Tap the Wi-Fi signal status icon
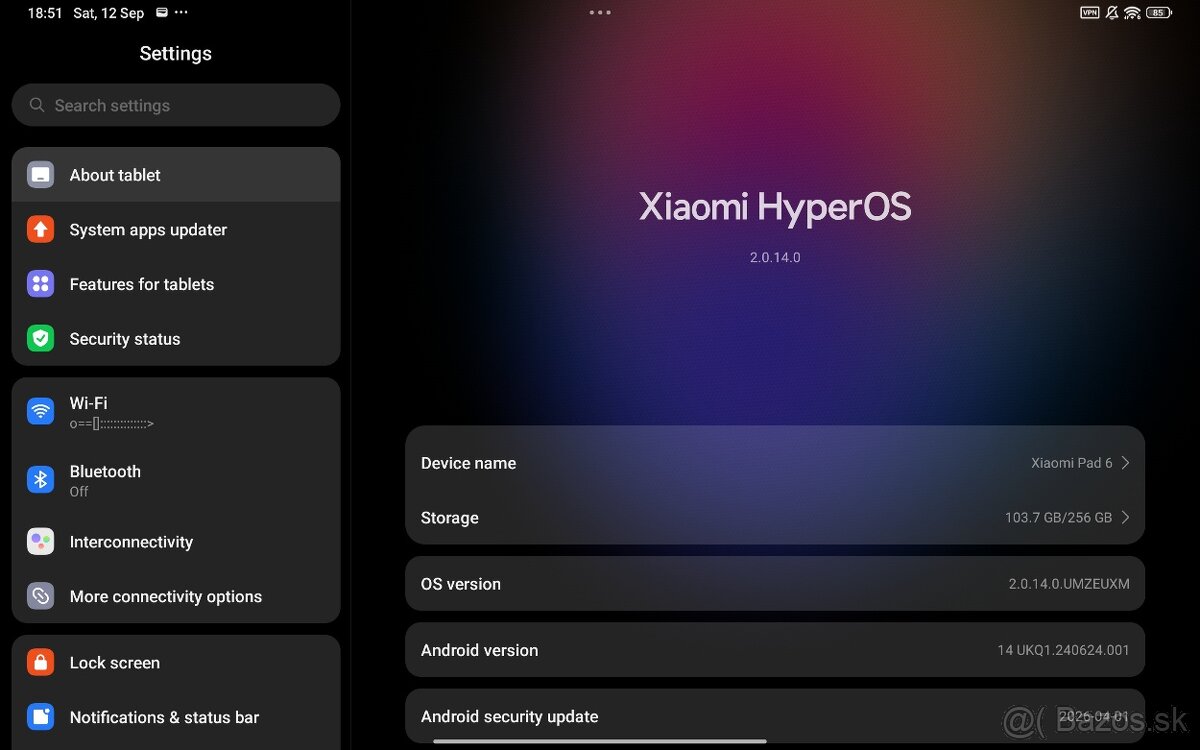 click(x=1132, y=13)
